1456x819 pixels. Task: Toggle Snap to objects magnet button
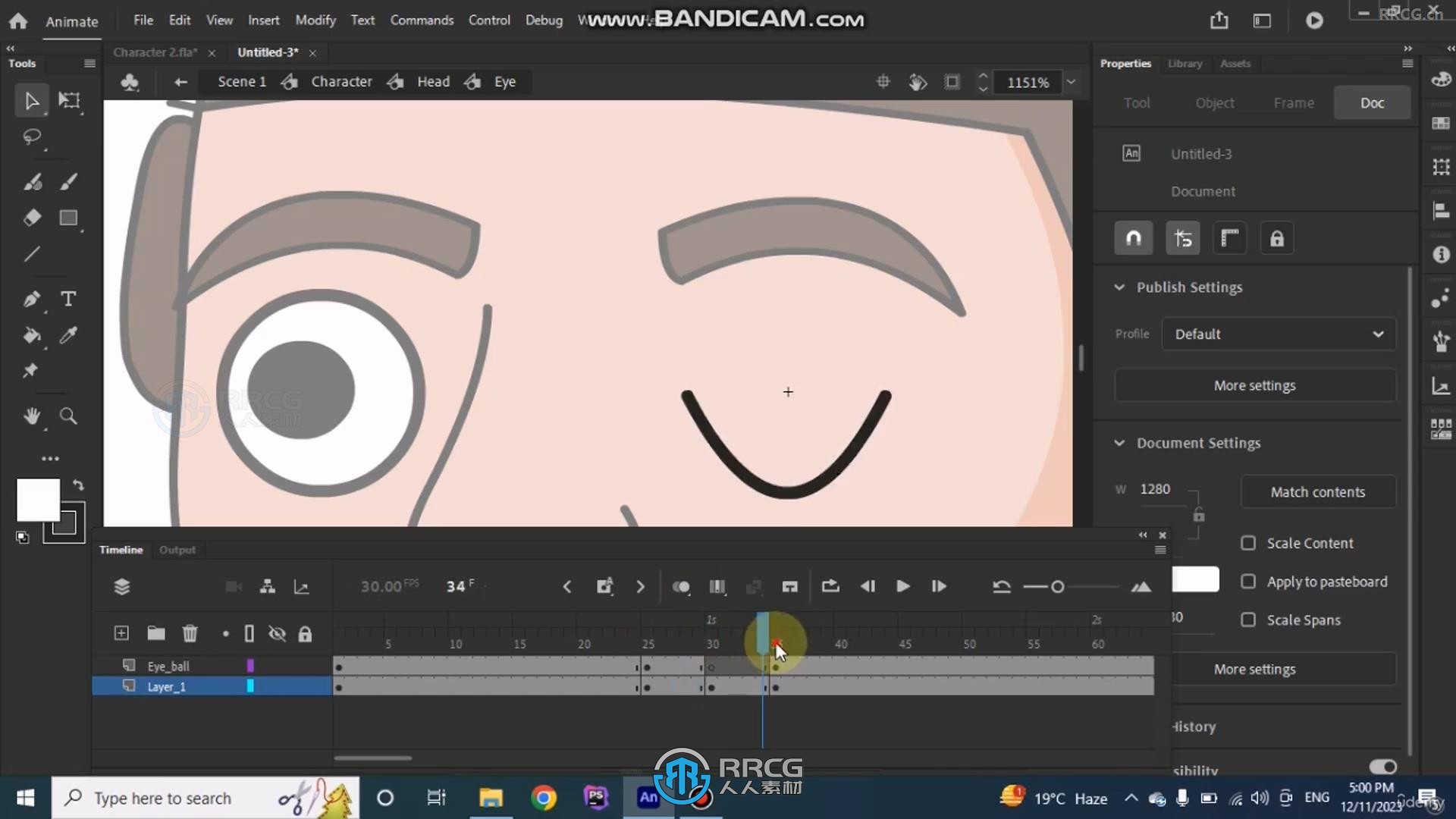point(1134,239)
